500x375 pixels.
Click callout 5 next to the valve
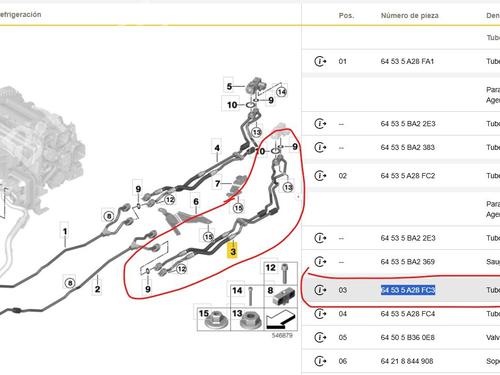pyautogui.click(x=229, y=86)
